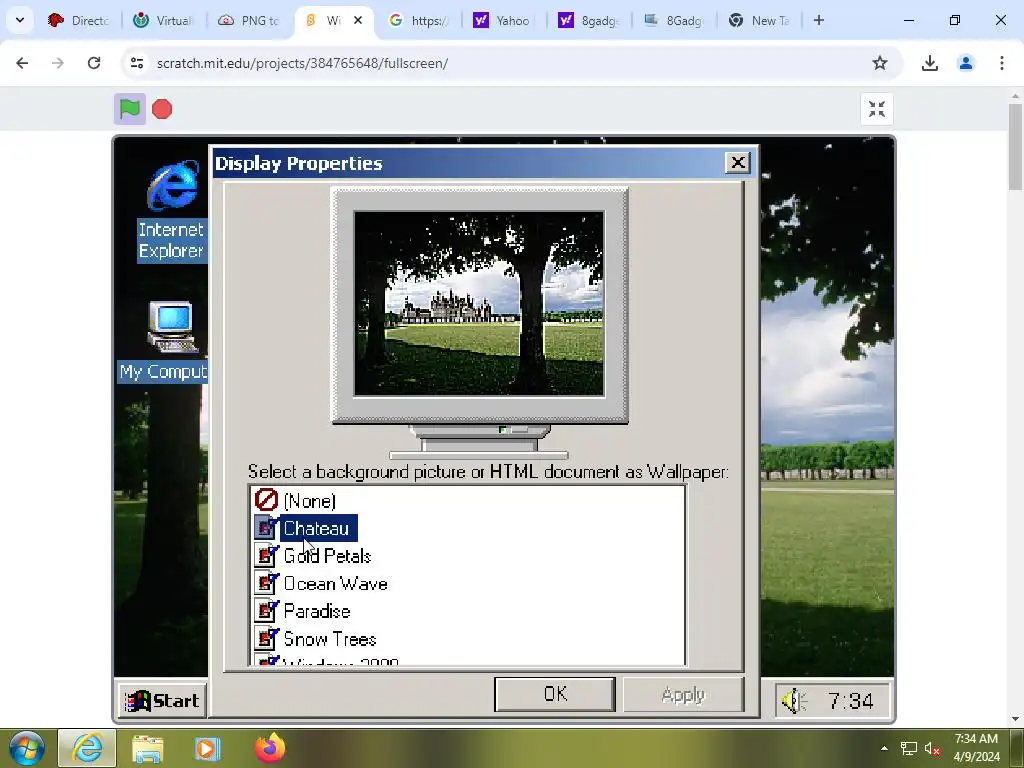This screenshot has width=1024, height=768.
Task: Click the image icon beside Snow Trees
Action: 266,638
